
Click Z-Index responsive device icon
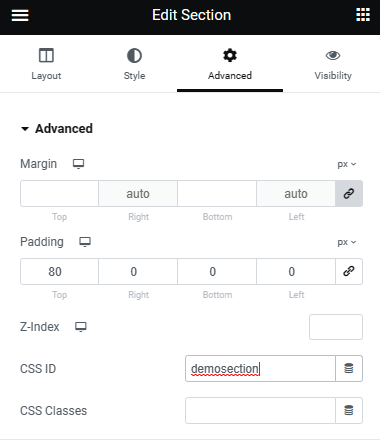click(81, 327)
